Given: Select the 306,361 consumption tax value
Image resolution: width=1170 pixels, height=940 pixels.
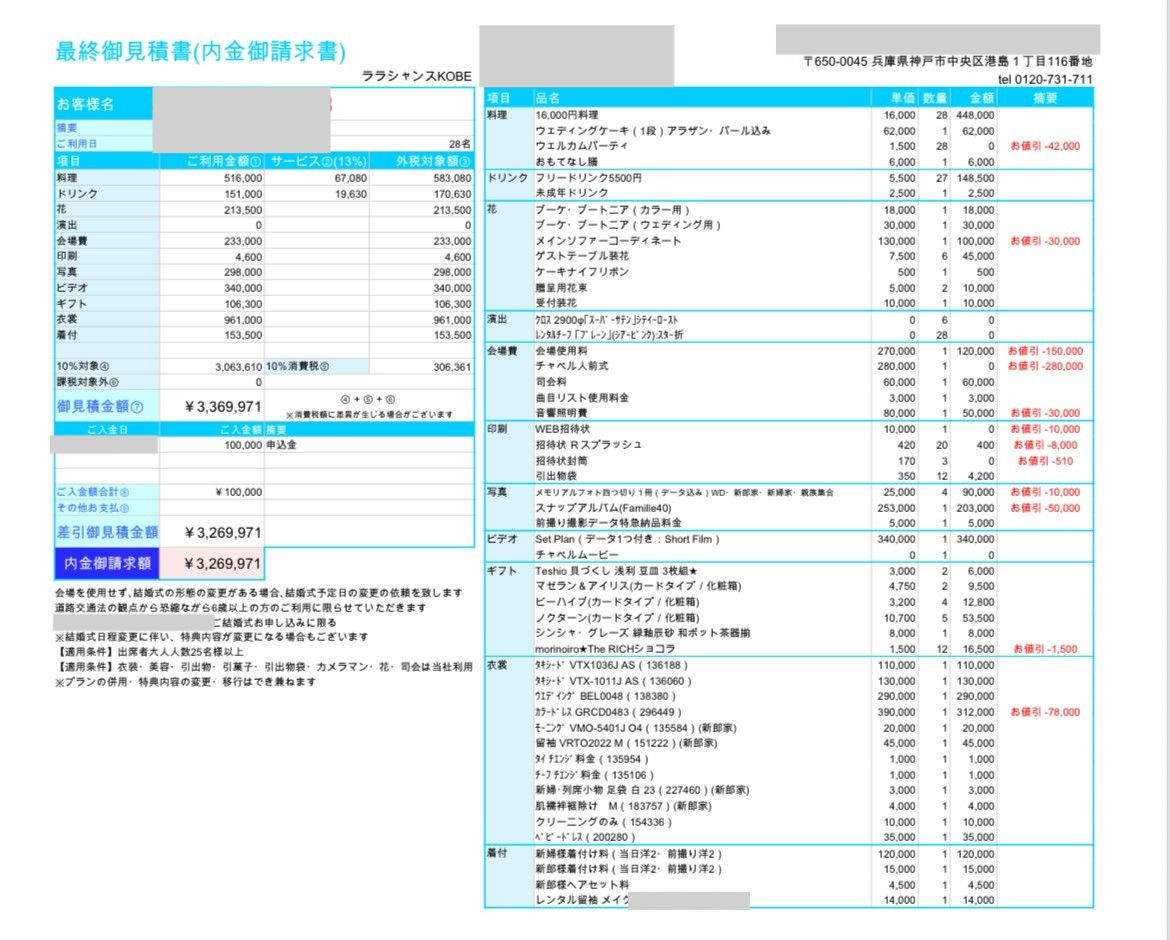Looking at the screenshot, I should pos(452,367).
